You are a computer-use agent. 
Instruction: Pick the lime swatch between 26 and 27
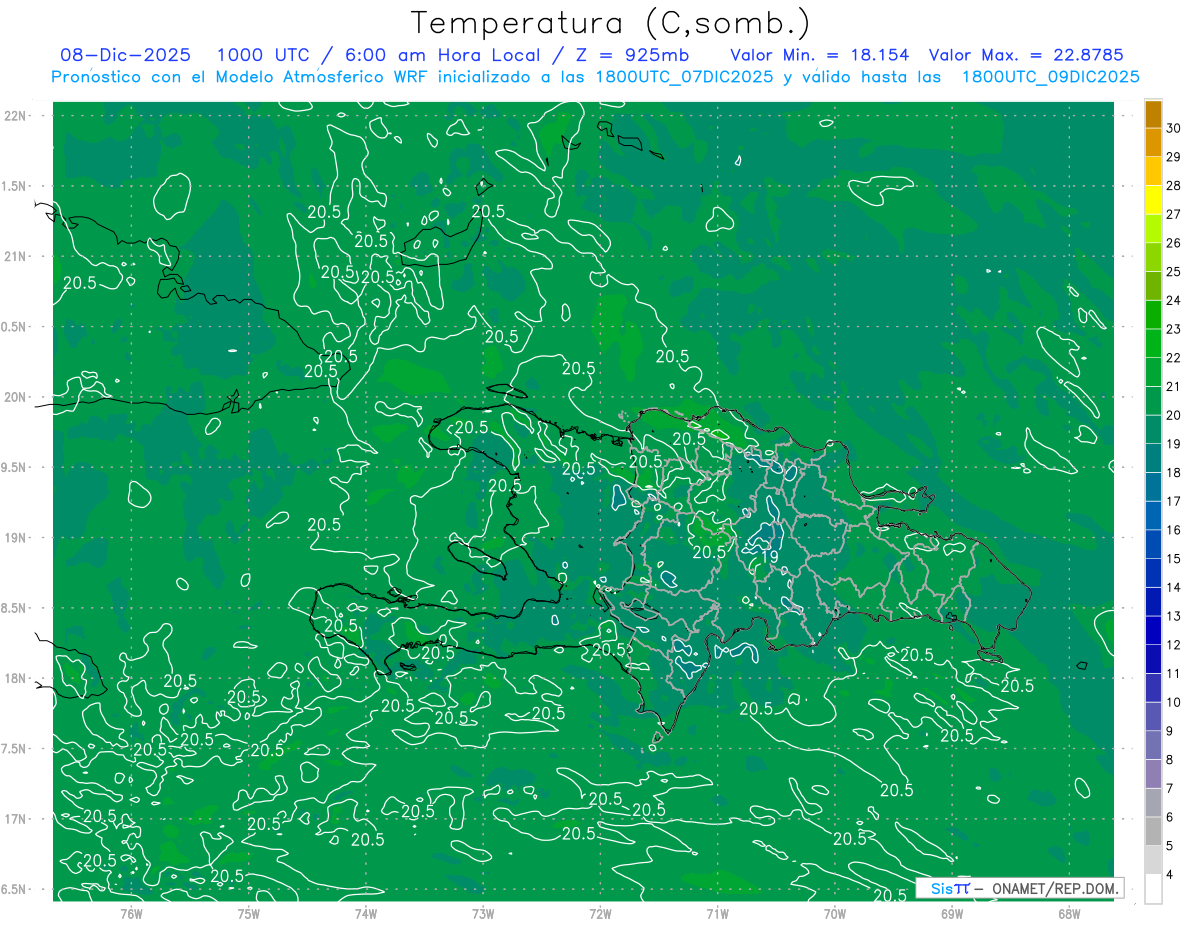[x=1153, y=229]
